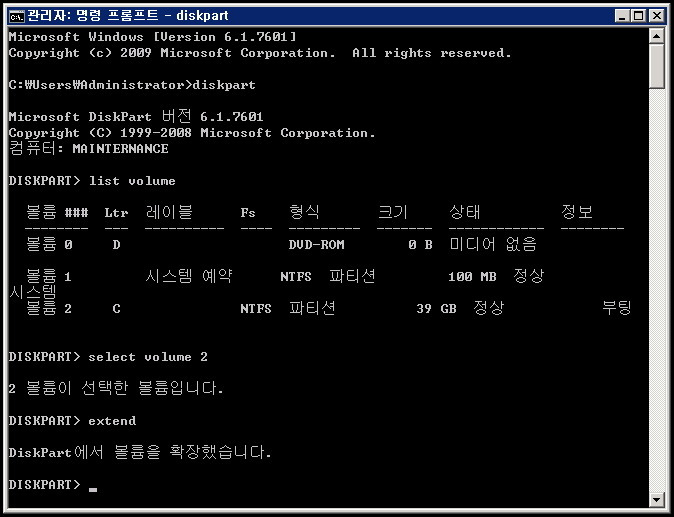Close the diskpart command prompt window

pyautogui.click(x=657, y=16)
